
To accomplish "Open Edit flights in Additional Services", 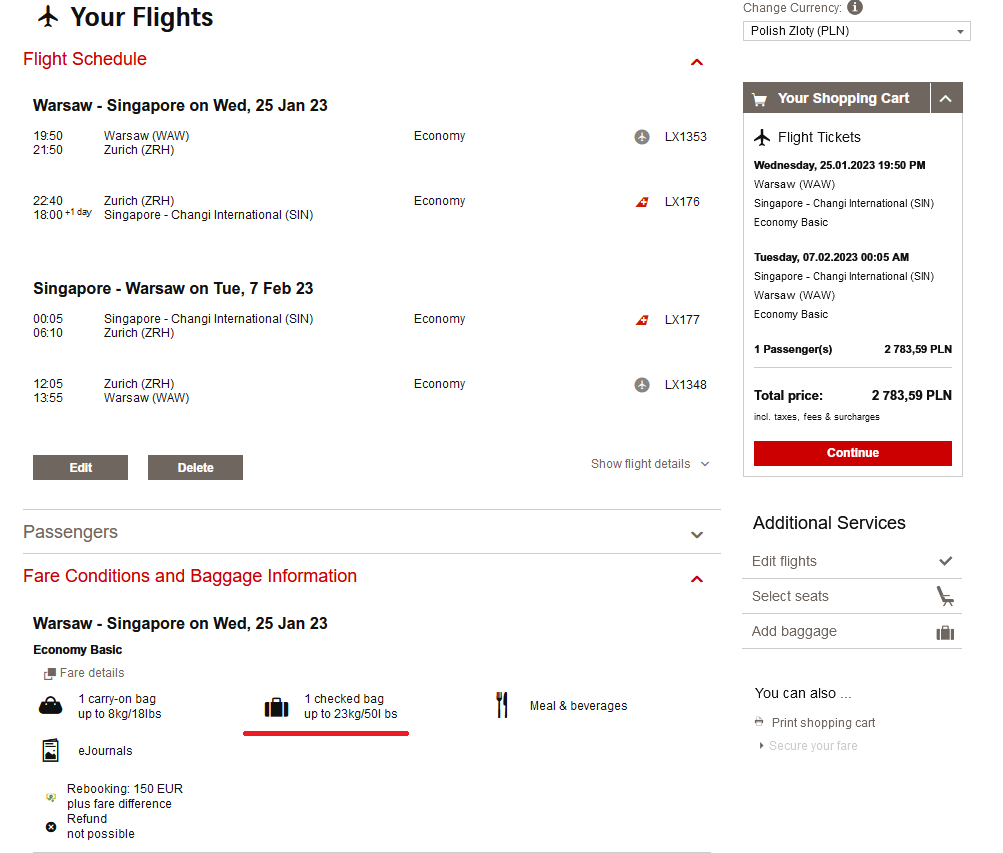I will pyautogui.click(x=852, y=561).
